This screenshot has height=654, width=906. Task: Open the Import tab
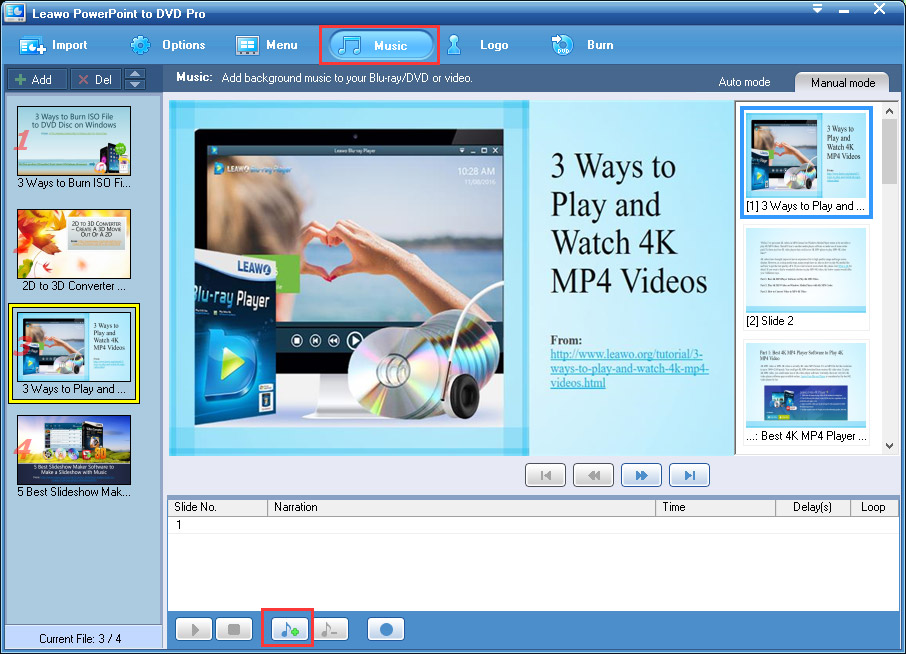pyautogui.click(x=54, y=45)
